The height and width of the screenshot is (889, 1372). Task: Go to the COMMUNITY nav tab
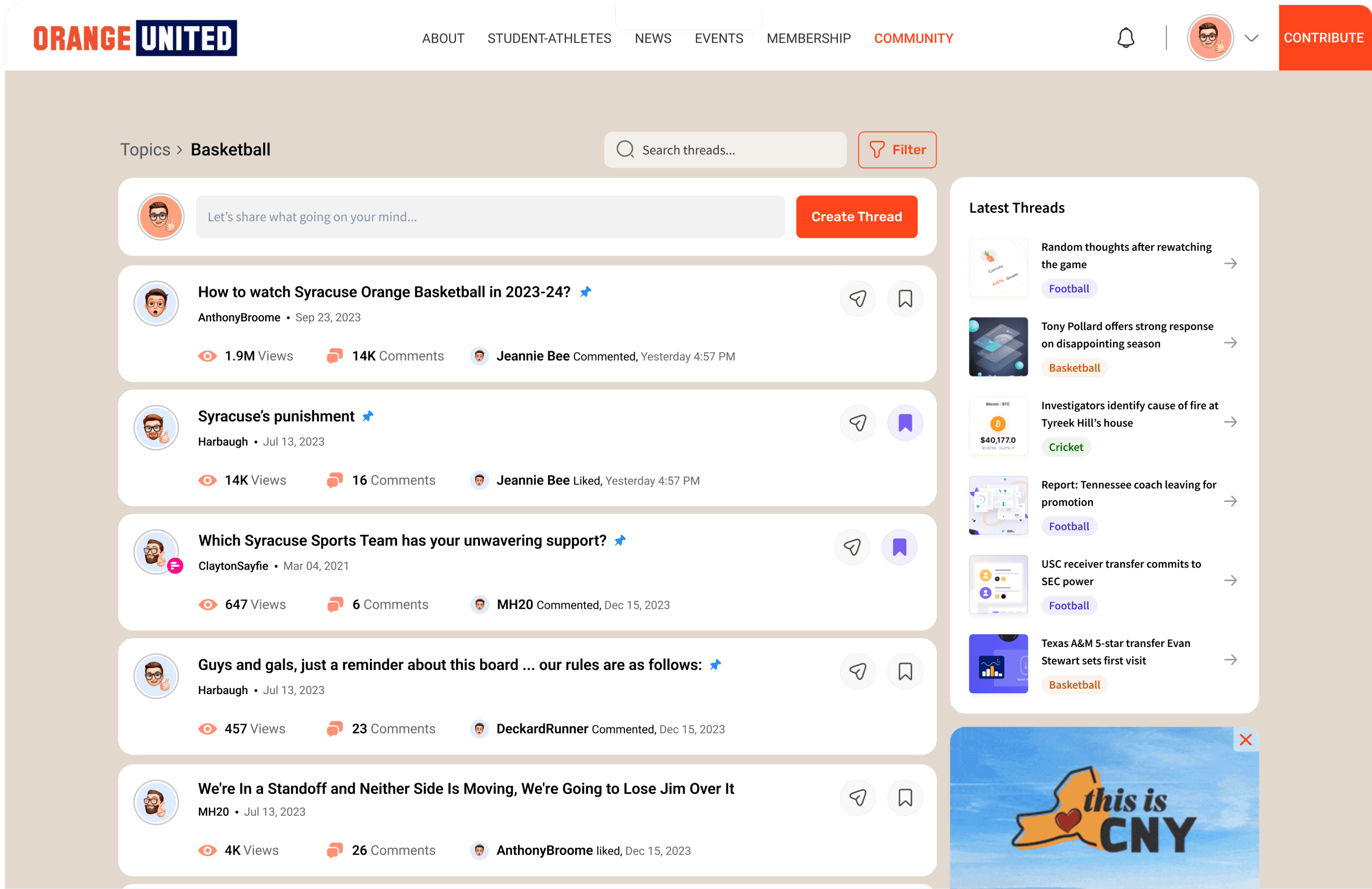[x=913, y=38]
